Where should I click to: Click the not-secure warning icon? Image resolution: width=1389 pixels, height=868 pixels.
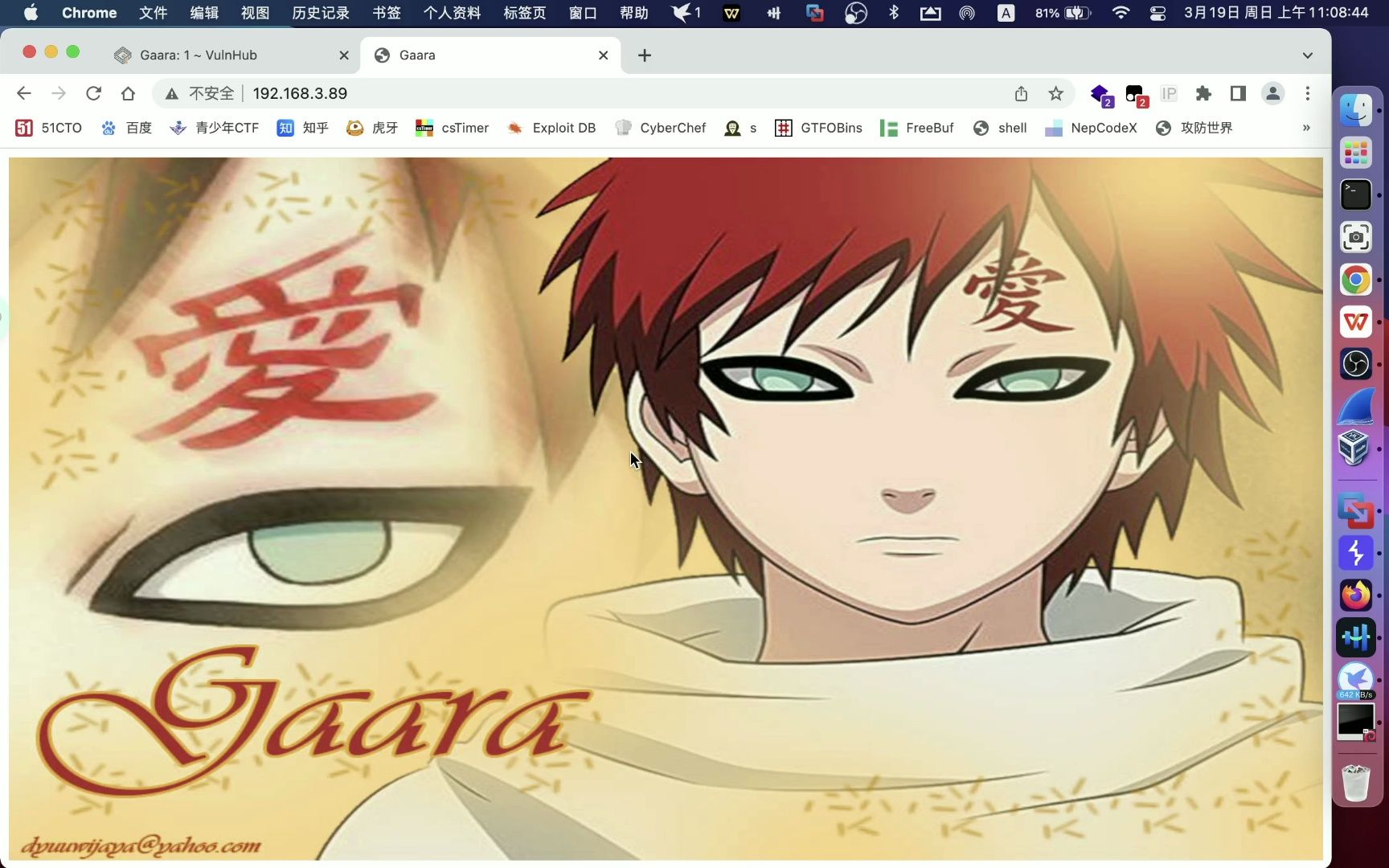click(x=172, y=94)
